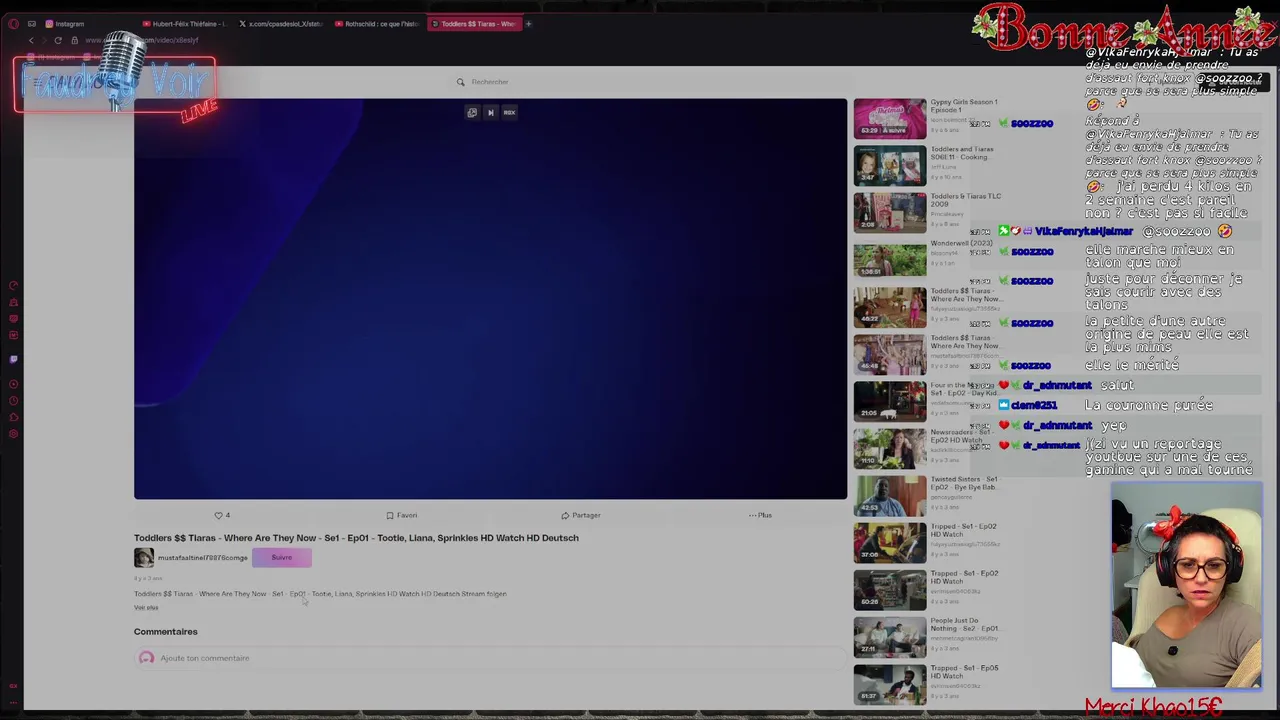Click the skip-next icon above the video
Screen dimensions: 1280x720
pos(491,113)
